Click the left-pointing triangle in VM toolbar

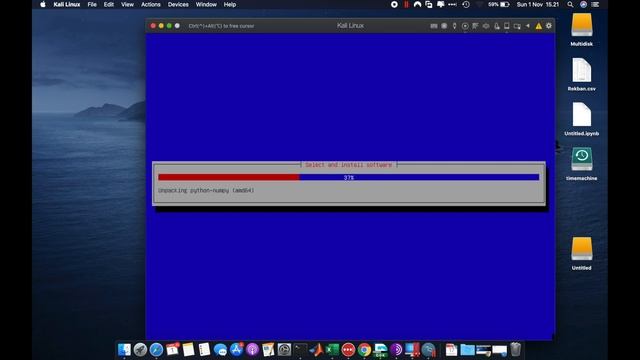click(x=528, y=26)
